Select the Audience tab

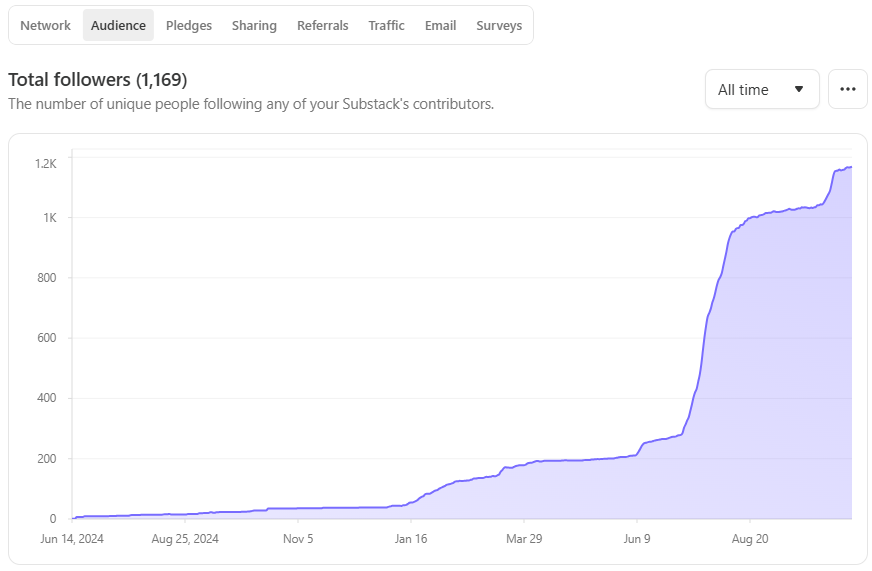(118, 26)
